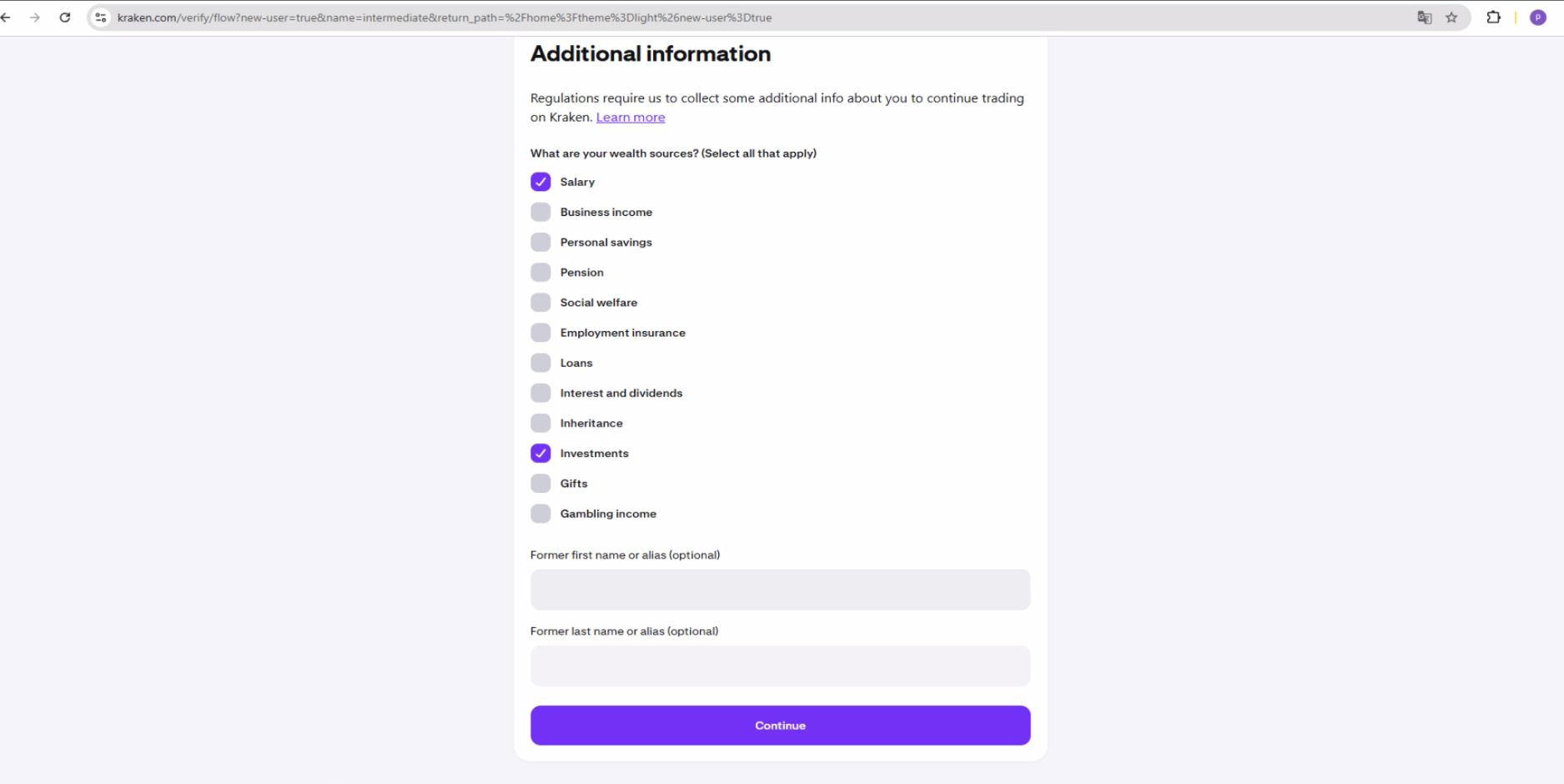
Task: Open the browser extensions menu
Action: [x=1493, y=18]
